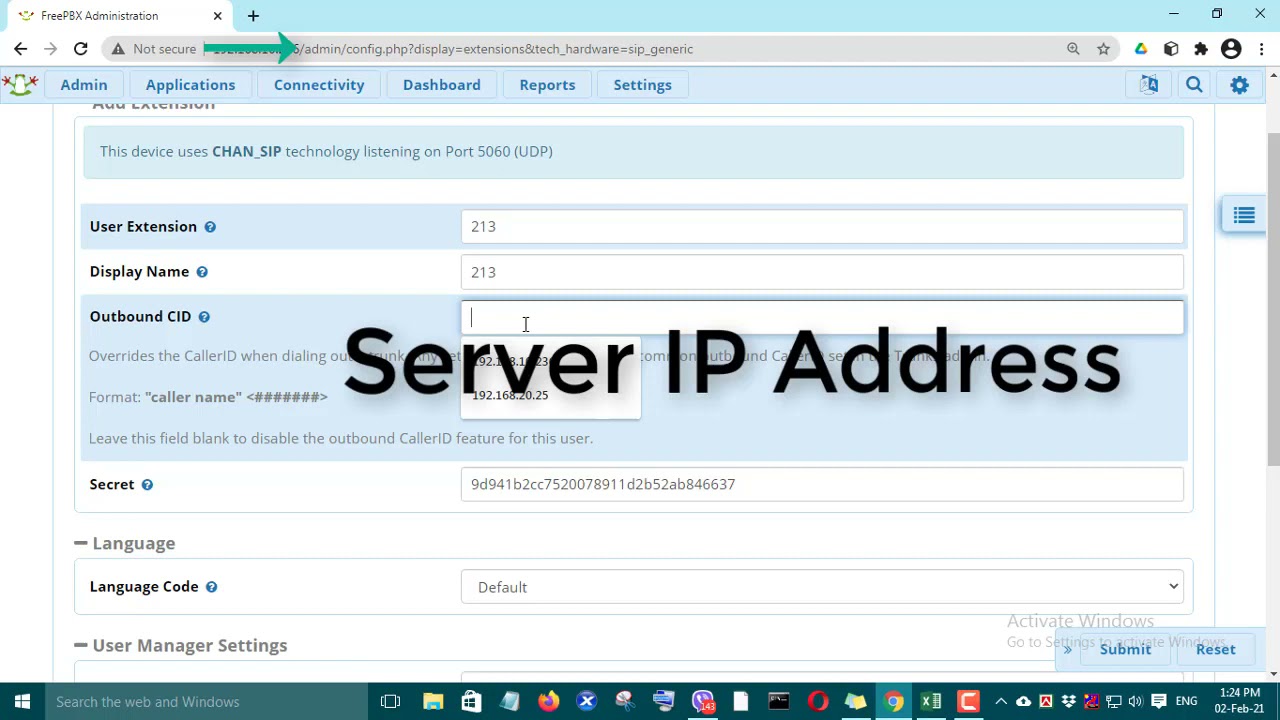Expand the double-arrow beside Submit
Screen dimensions: 1280x720
(1067, 650)
